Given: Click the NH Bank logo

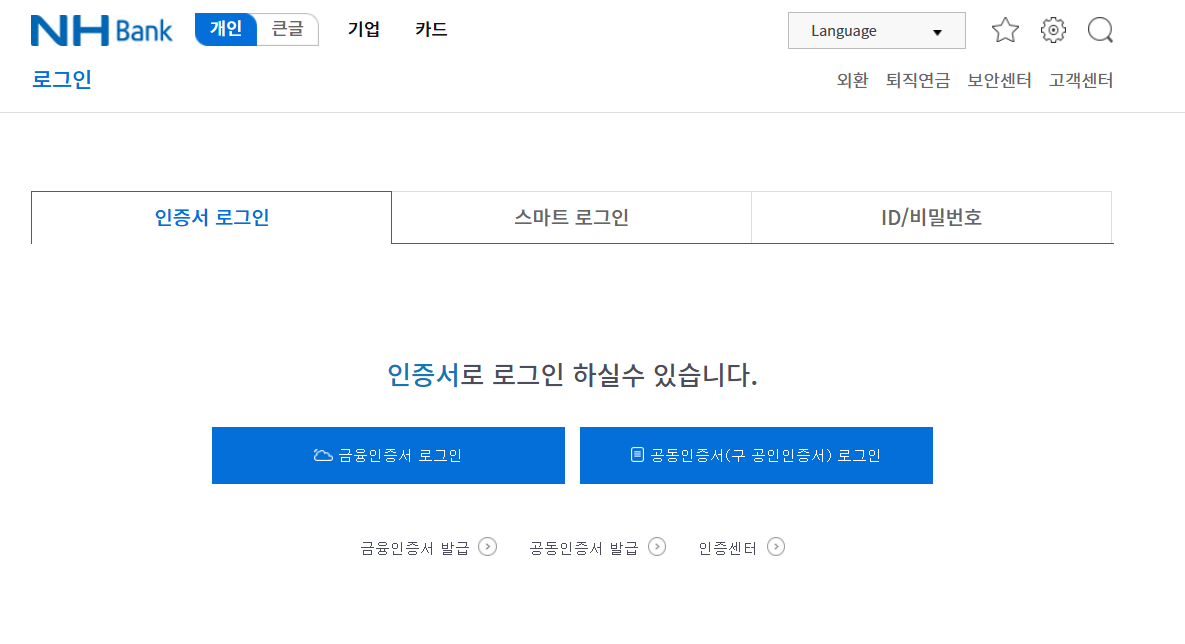Looking at the screenshot, I should pyautogui.click(x=101, y=30).
